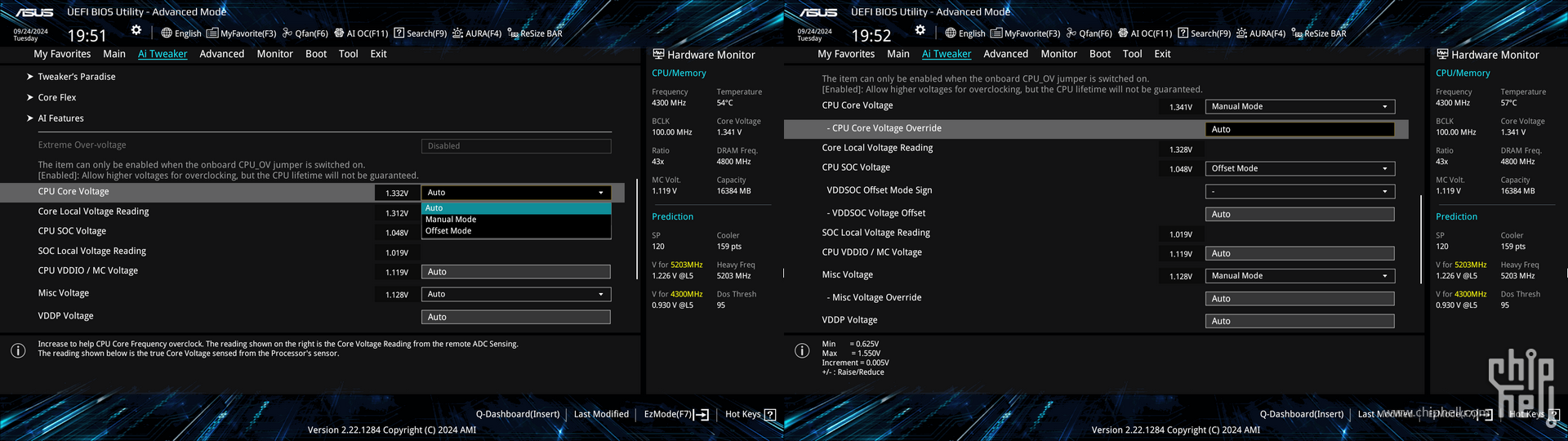The width and height of the screenshot is (1568, 441).
Task: Open Misc Voltage Auto dropdown in left screen
Action: (x=516, y=294)
